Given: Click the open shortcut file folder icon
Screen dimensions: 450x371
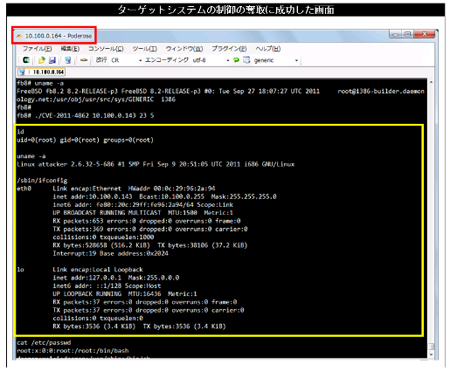Looking at the screenshot, I should [x=42, y=60].
